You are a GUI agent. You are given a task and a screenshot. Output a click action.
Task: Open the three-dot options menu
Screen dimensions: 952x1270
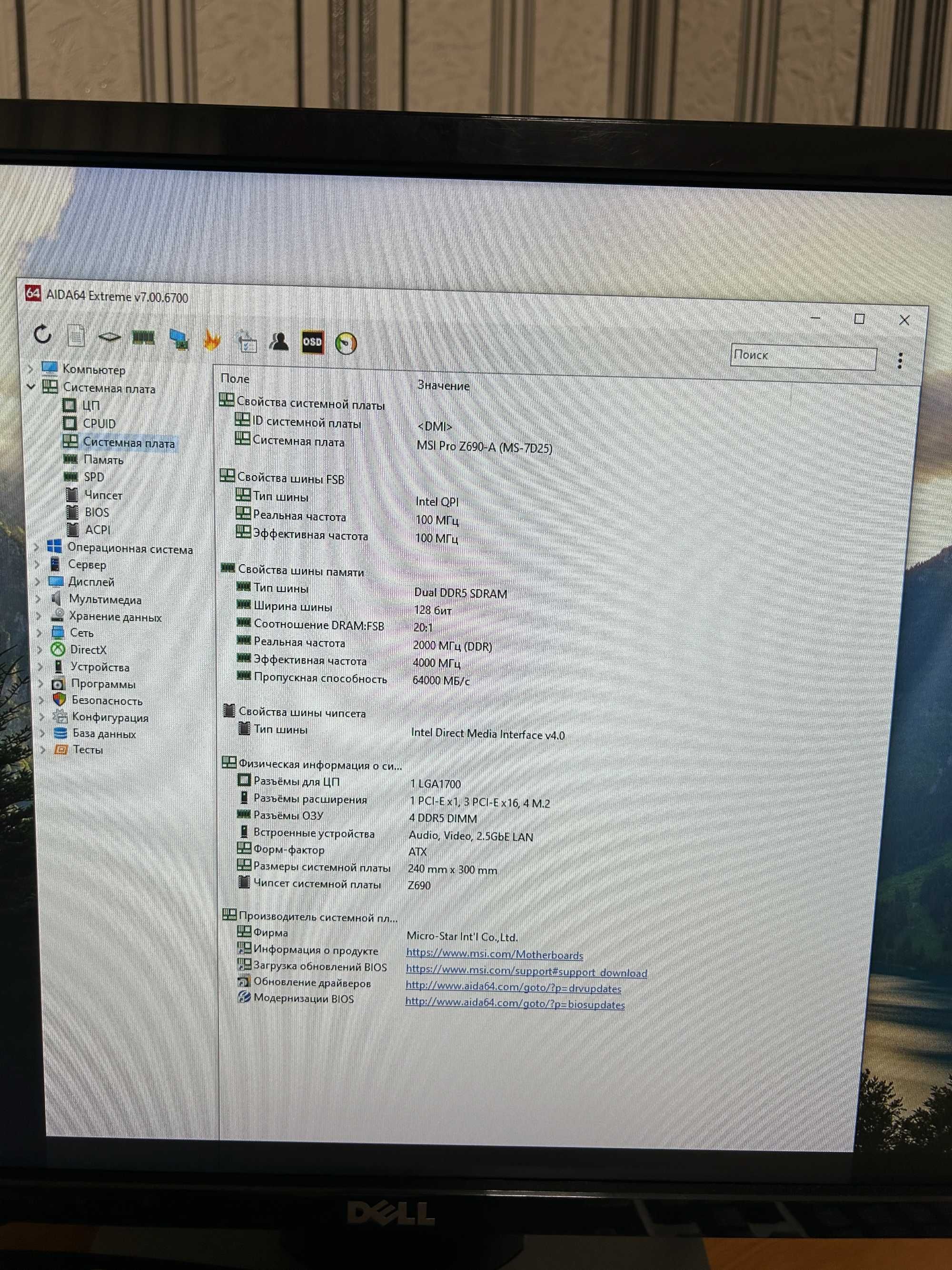[x=900, y=360]
